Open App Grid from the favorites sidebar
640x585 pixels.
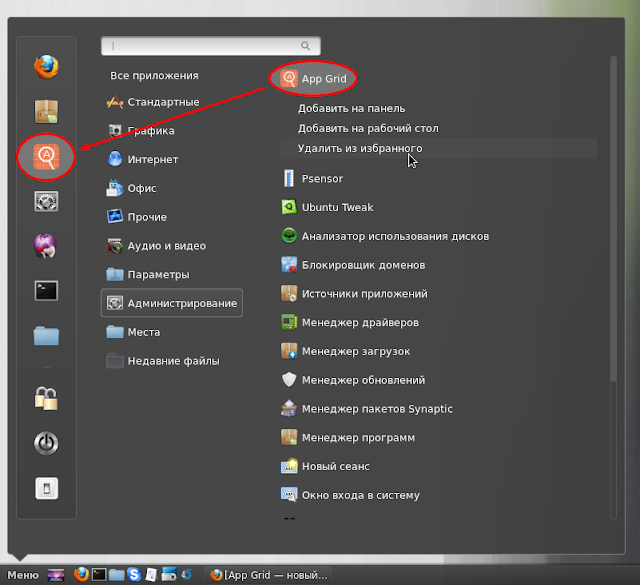click(46, 156)
